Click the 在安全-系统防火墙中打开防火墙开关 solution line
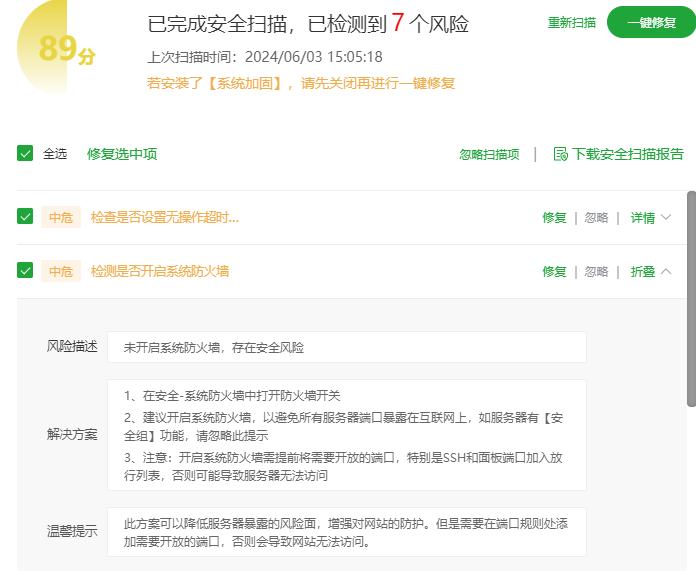Image resolution: width=696 pixels, height=573 pixels. click(x=232, y=395)
